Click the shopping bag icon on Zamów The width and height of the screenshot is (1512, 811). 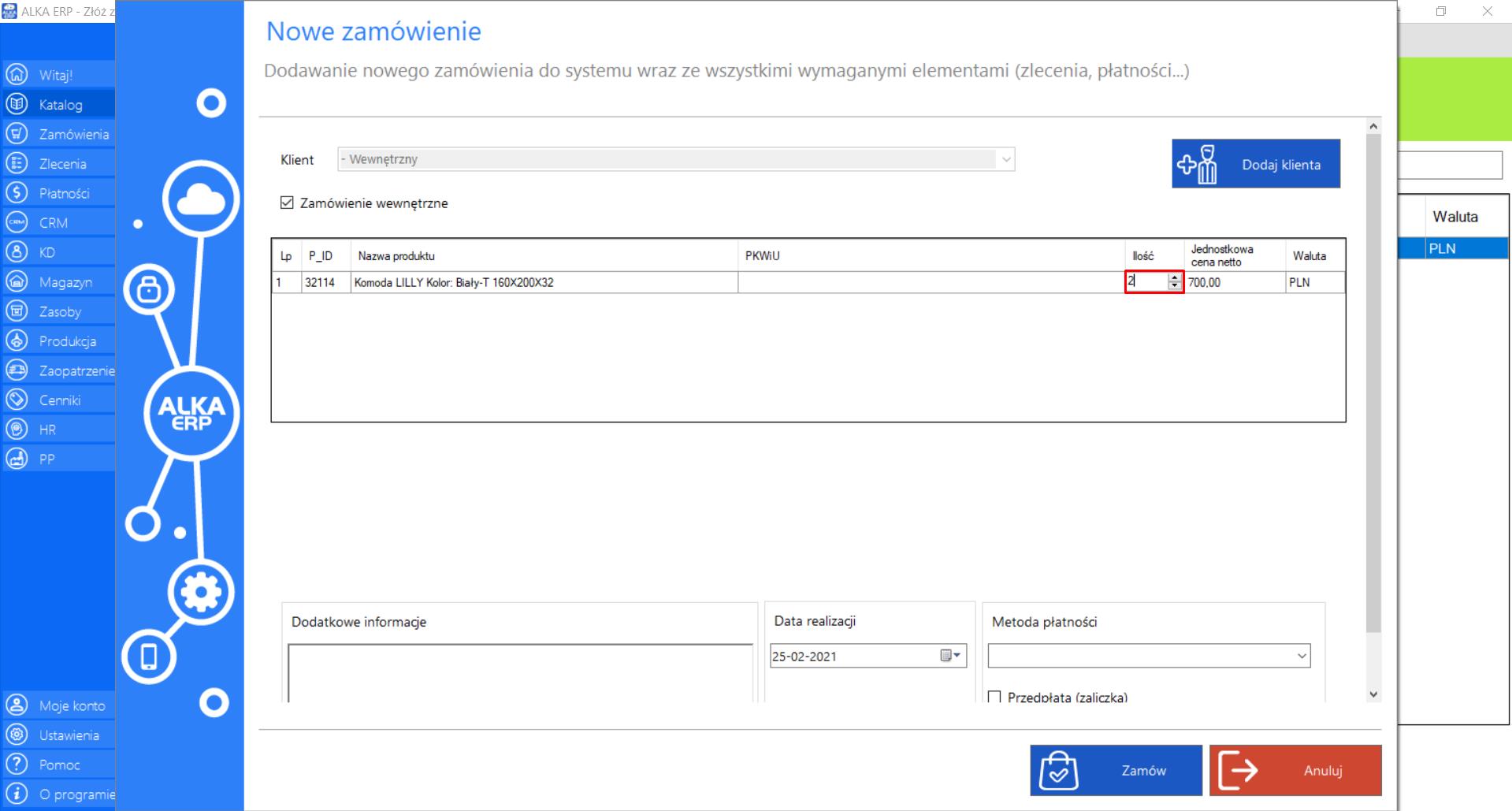point(1058,771)
